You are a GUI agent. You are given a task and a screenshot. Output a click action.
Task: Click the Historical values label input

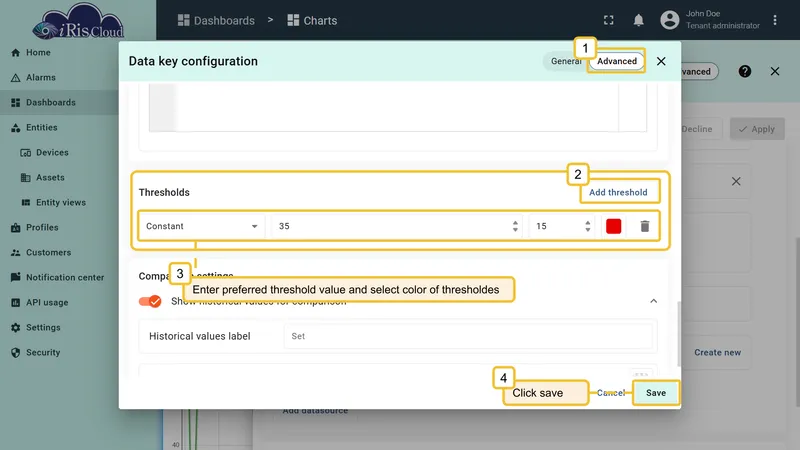468,336
